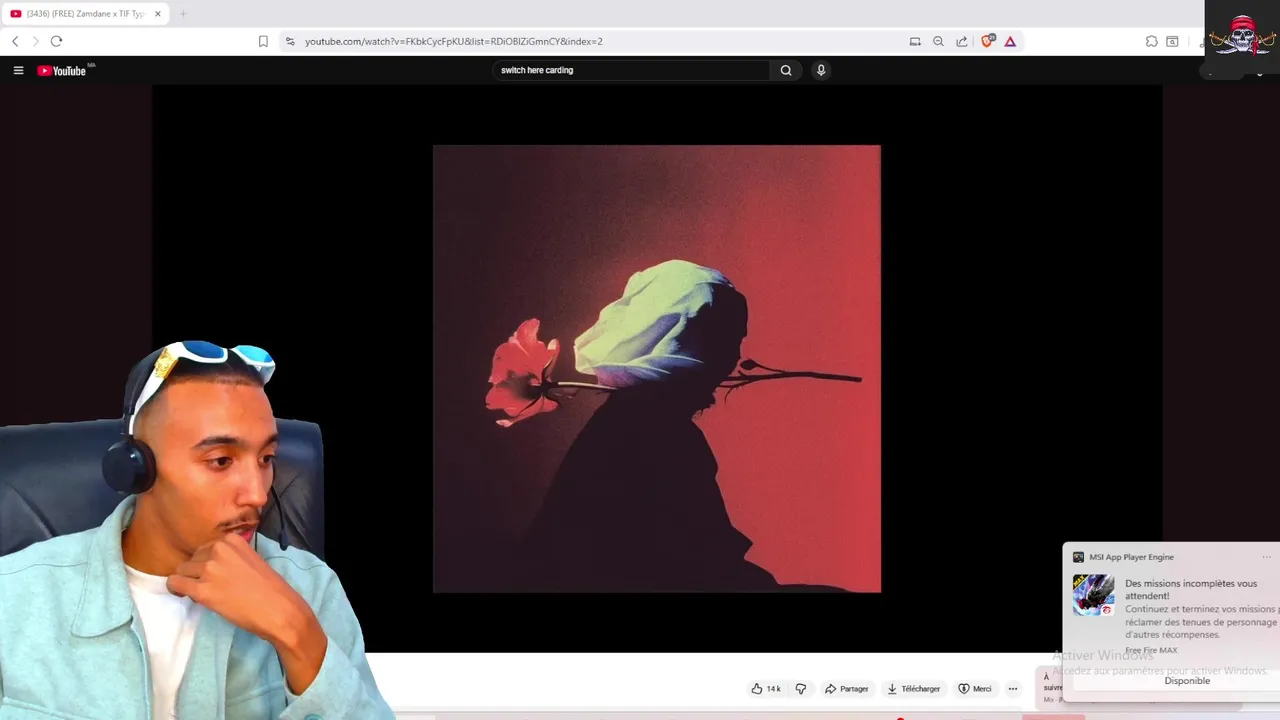This screenshot has width=1280, height=720.
Task: Like the video with 14 k thumbs-up
Action: [x=766, y=688]
